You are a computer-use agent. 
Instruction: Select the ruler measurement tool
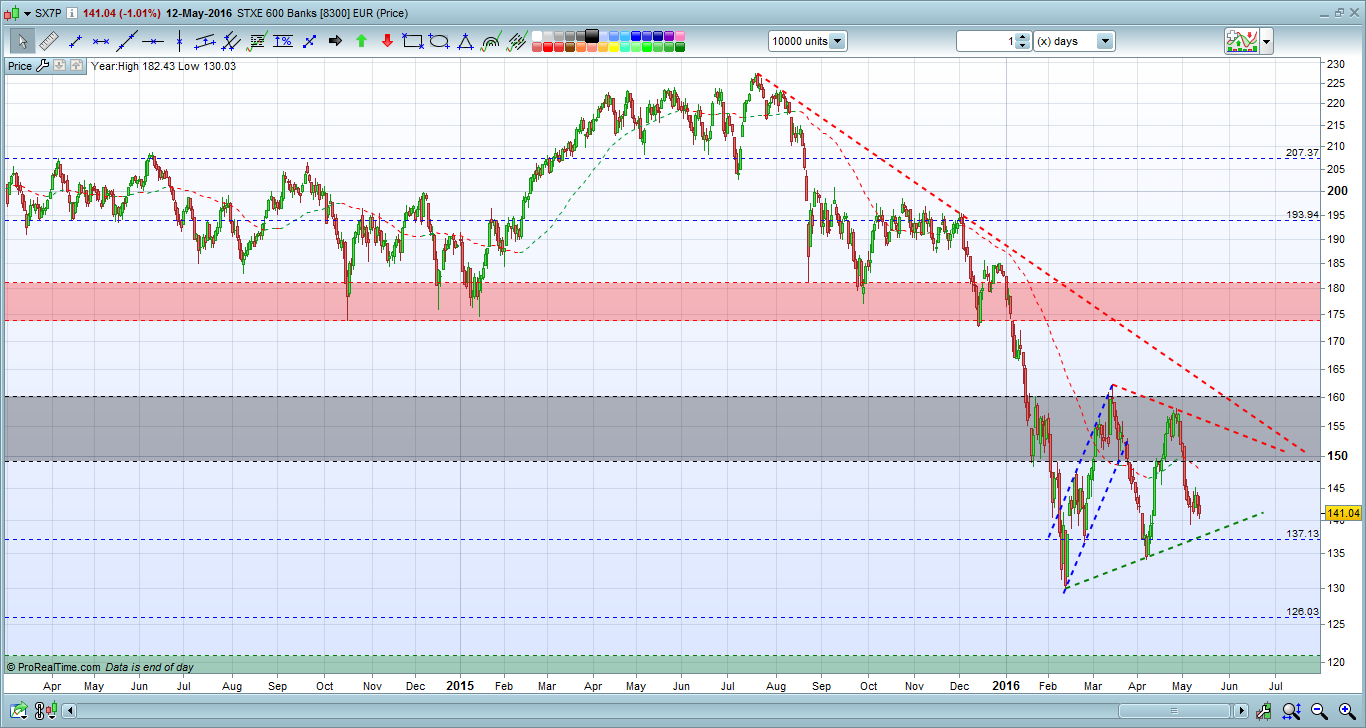[49, 41]
